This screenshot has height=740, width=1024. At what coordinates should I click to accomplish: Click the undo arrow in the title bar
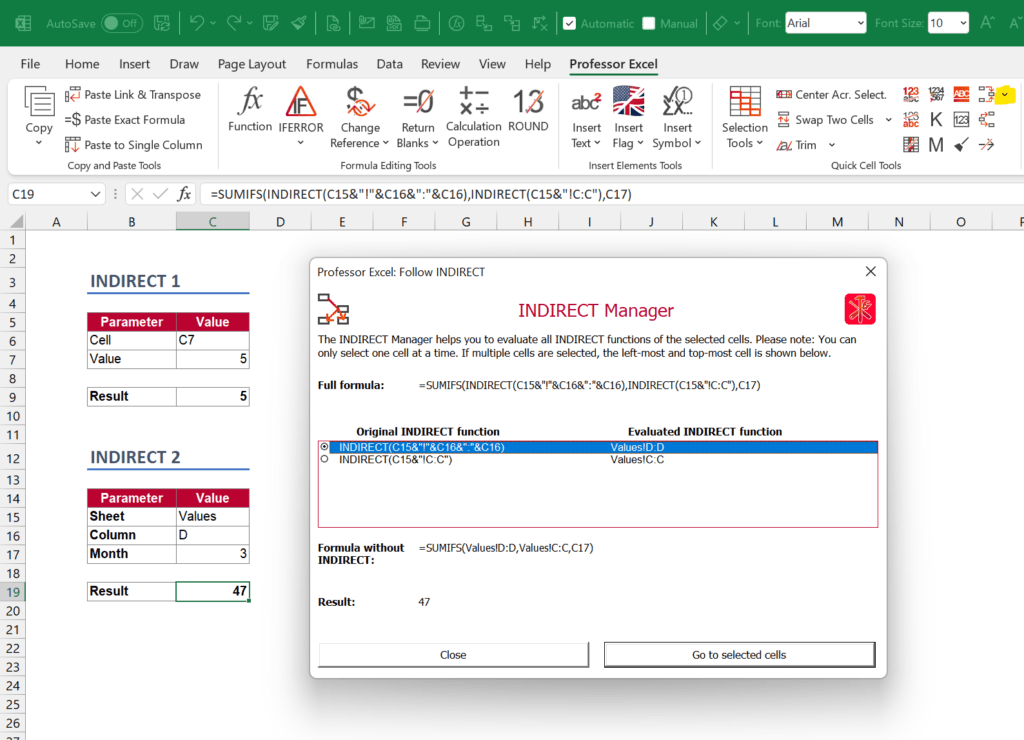click(196, 24)
